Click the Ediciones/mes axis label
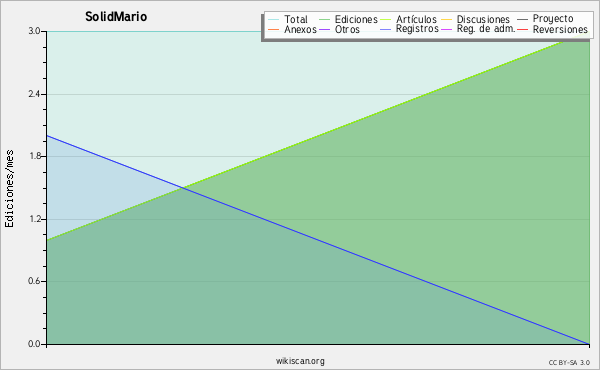 [x=9, y=189]
